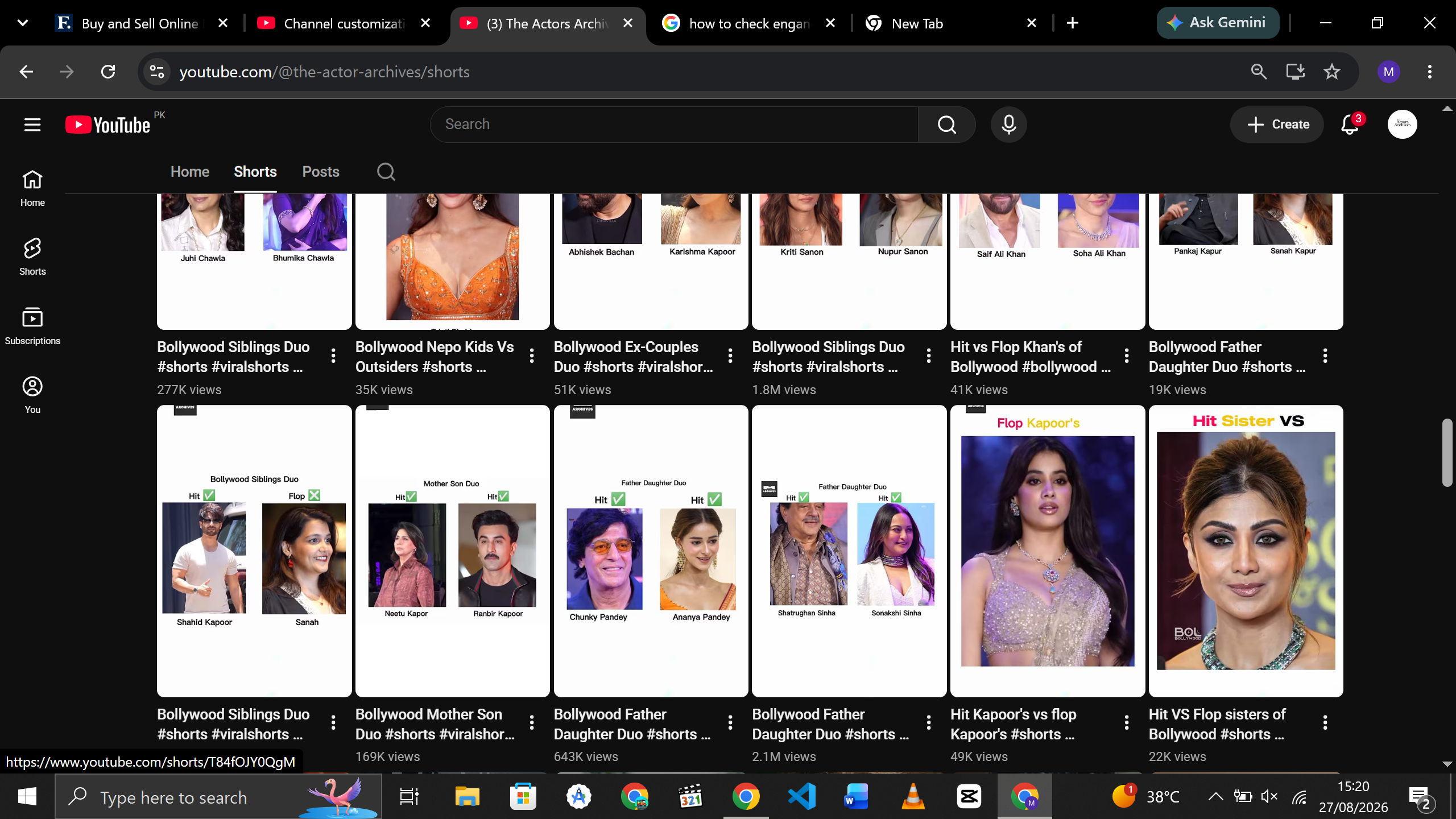The width and height of the screenshot is (1456, 819).
Task: Open the browser zoom indicator icon
Action: [x=1259, y=72]
